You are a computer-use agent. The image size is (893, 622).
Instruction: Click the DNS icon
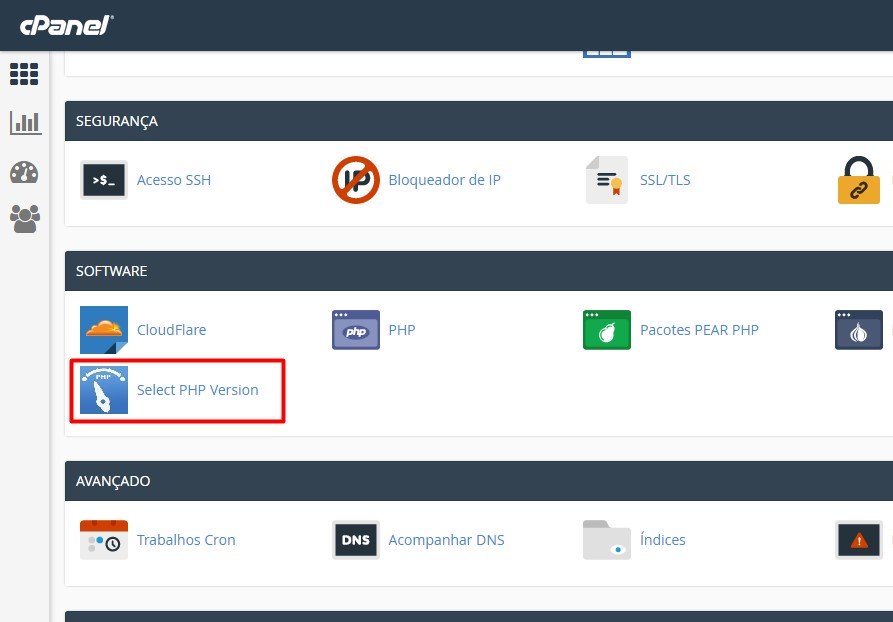coord(356,540)
